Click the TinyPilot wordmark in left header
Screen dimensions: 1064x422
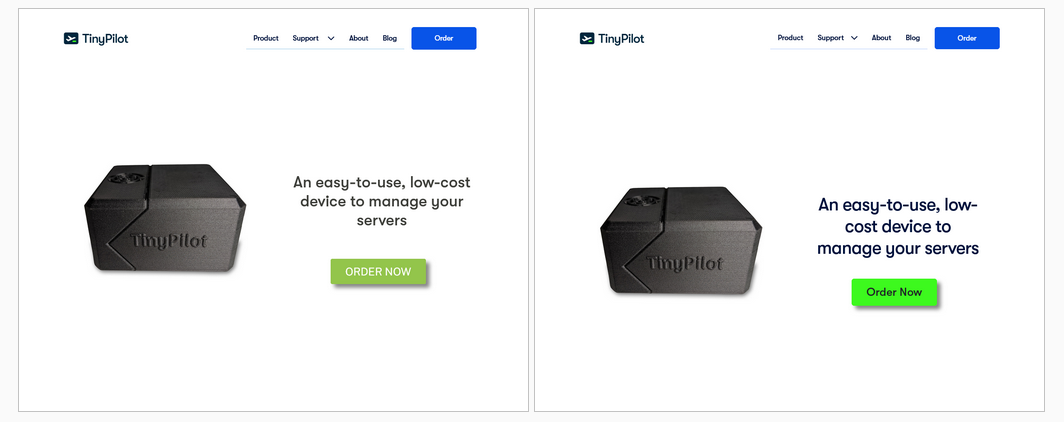click(x=105, y=39)
